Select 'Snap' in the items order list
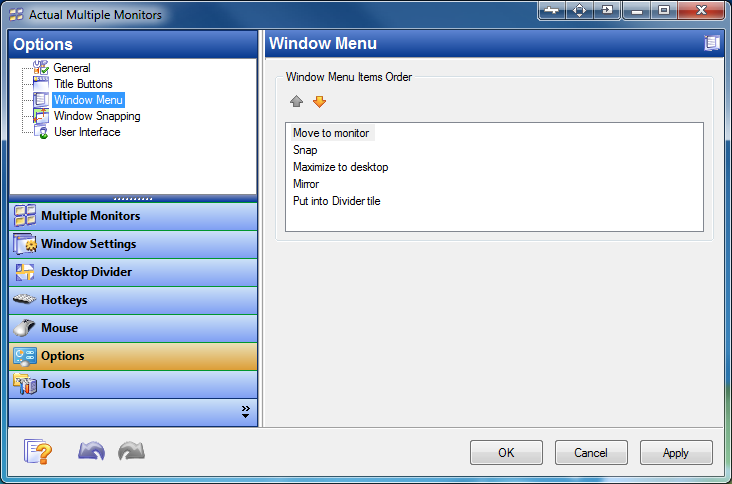The width and height of the screenshot is (732, 484). [x=305, y=150]
